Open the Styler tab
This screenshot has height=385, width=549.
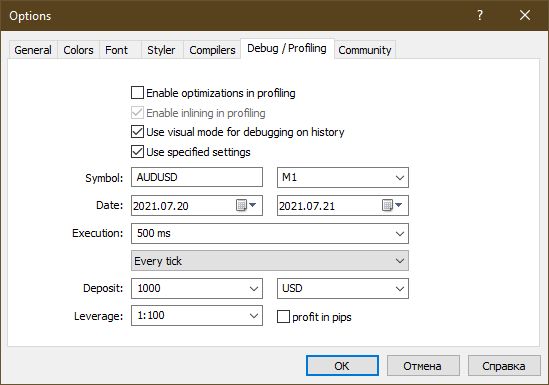pos(162,50)
